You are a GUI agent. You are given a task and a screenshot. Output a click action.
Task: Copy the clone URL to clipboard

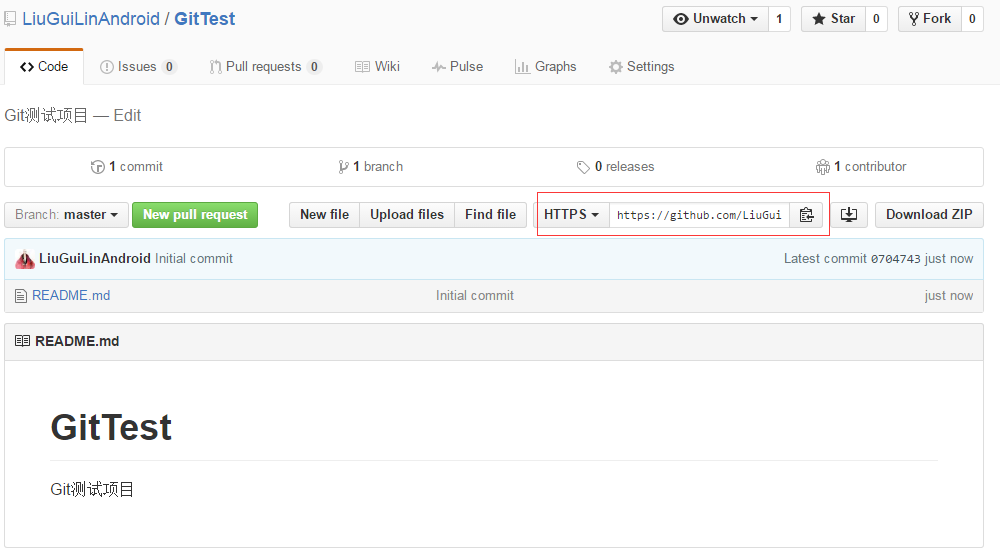click(x=806, y=215)
